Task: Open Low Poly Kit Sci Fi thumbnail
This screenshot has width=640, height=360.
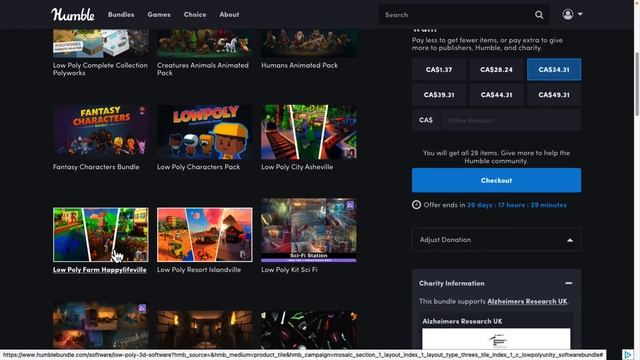Action: (309, 230)
